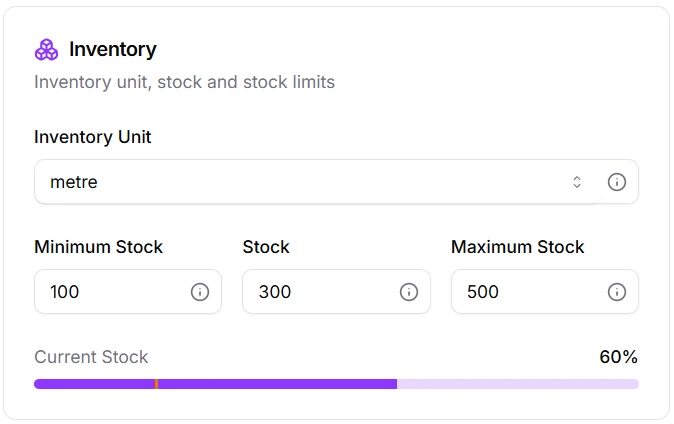Click the Minimum Stock label
674x424 pixels.
pos(98,247)
